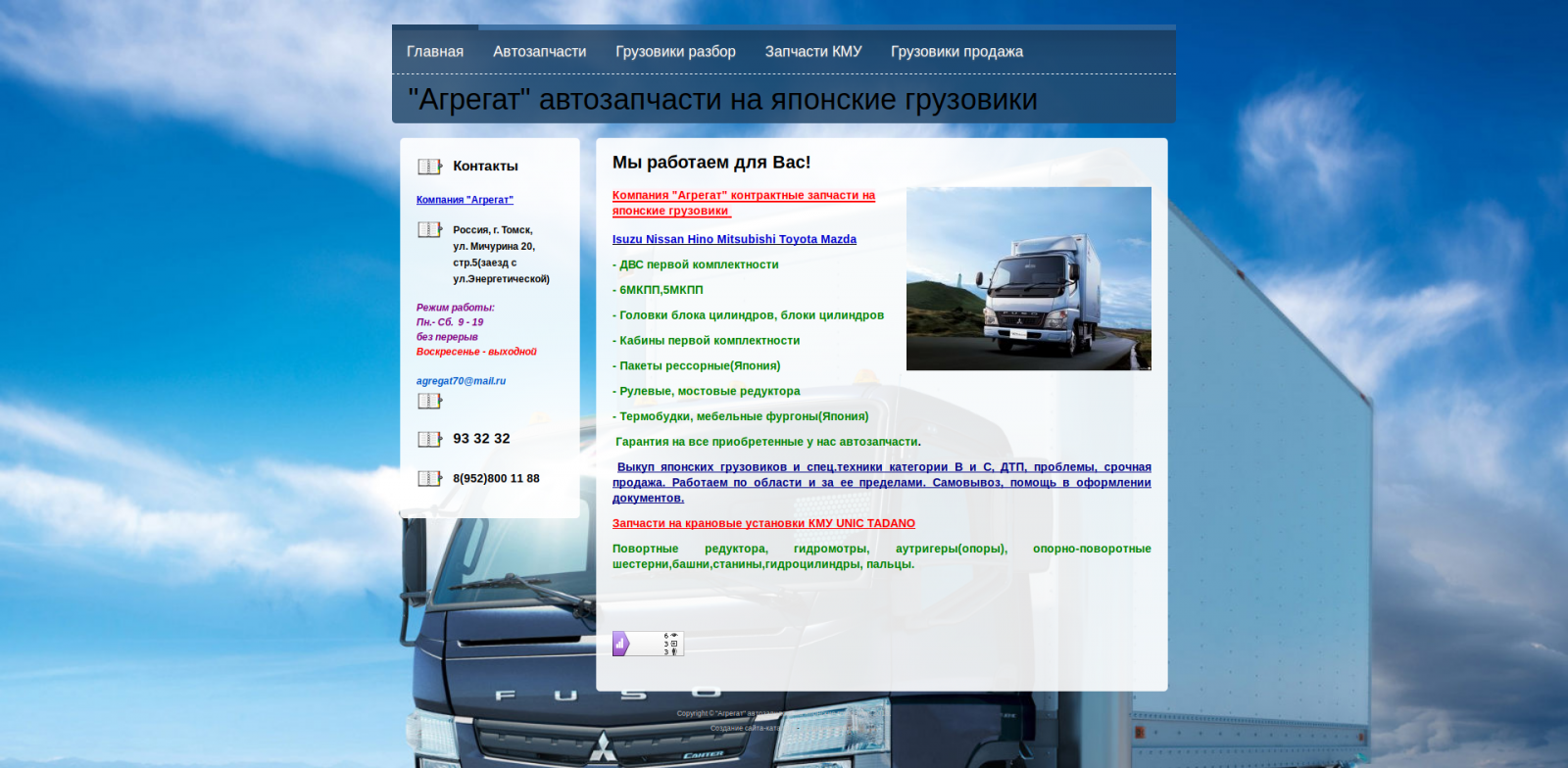Open the Isuzu Nissan Hino Mitsubishi Toyota Mazda link
Image resolution: width=1568 pixels, height=768 pixels.
coord(734,239)
